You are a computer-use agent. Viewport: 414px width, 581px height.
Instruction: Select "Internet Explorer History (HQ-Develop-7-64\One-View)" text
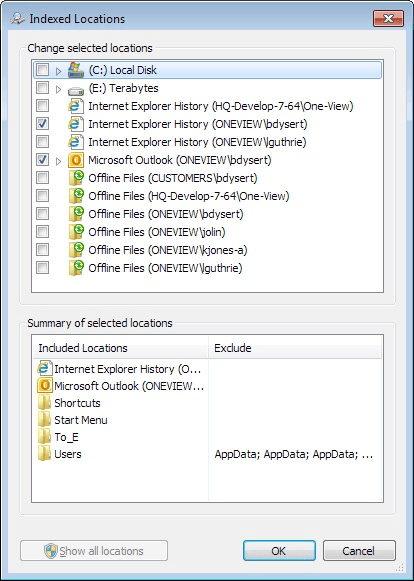(x=221, y=106)
